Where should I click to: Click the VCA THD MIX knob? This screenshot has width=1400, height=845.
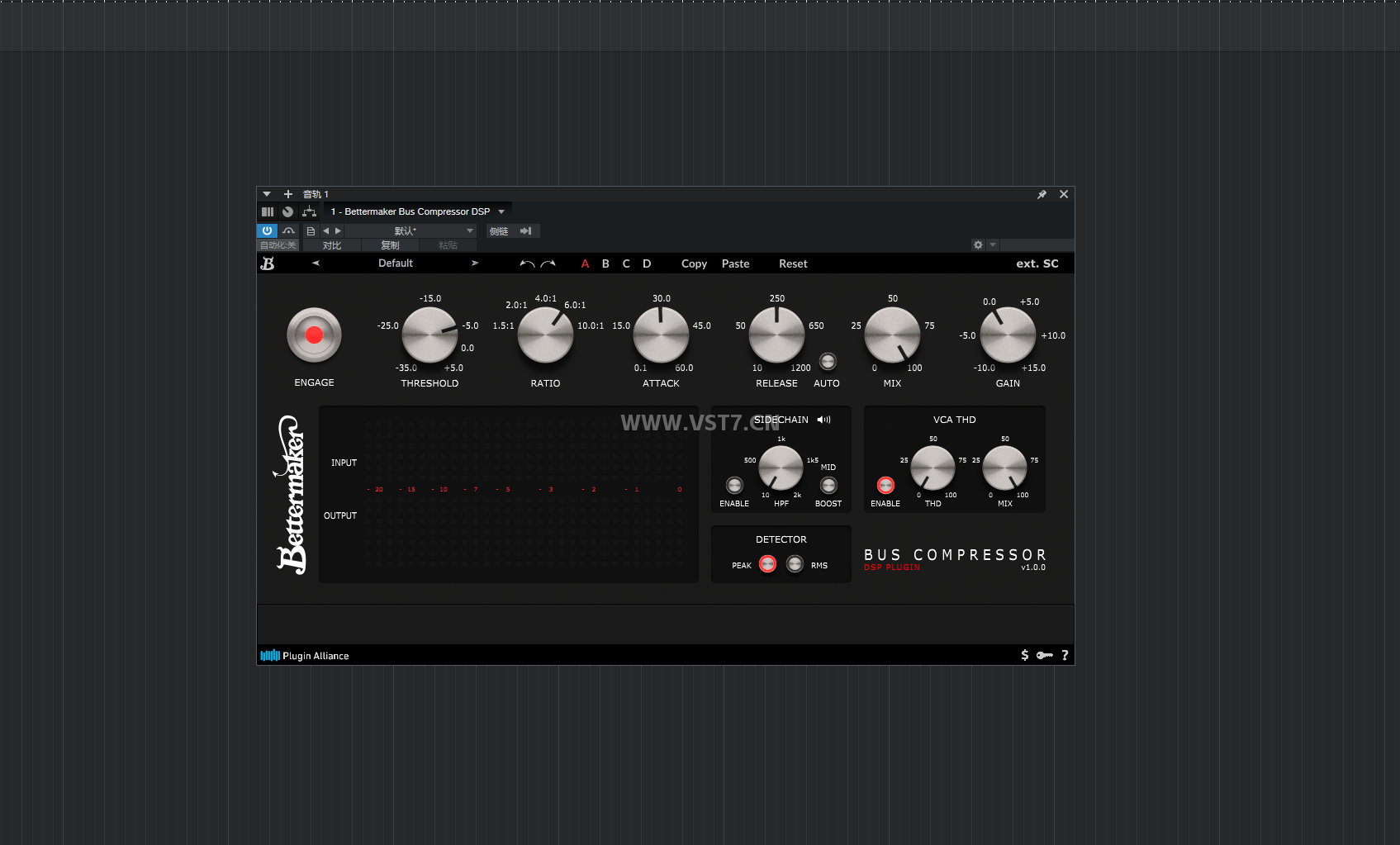point(1004,468)
